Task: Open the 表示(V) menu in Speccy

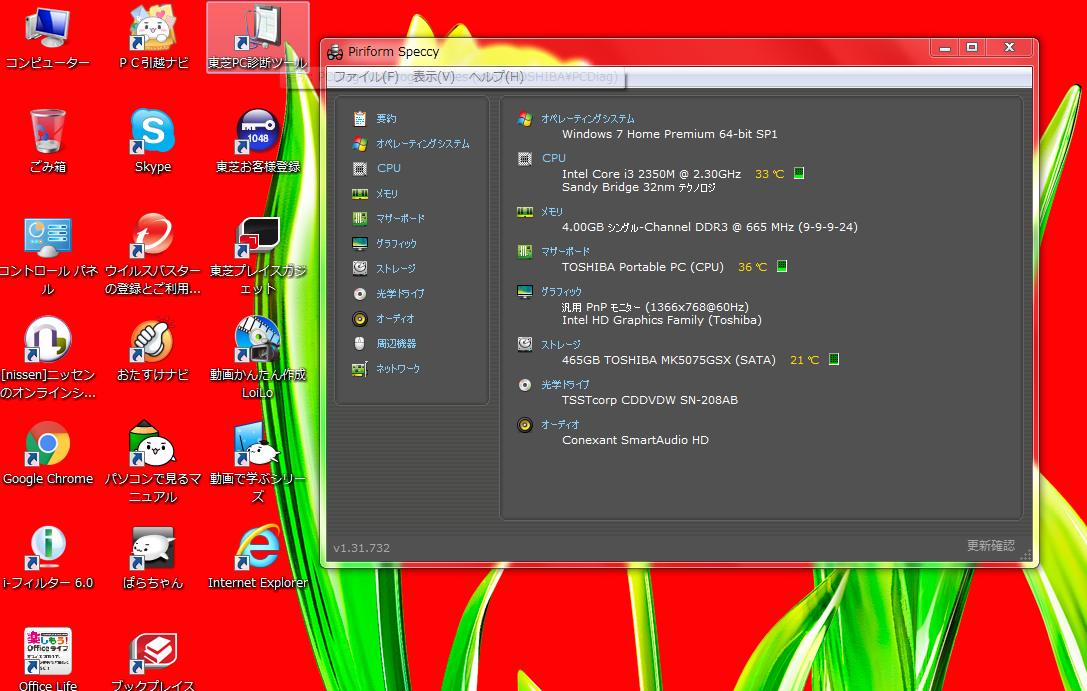Action: (x=433, y=76)
